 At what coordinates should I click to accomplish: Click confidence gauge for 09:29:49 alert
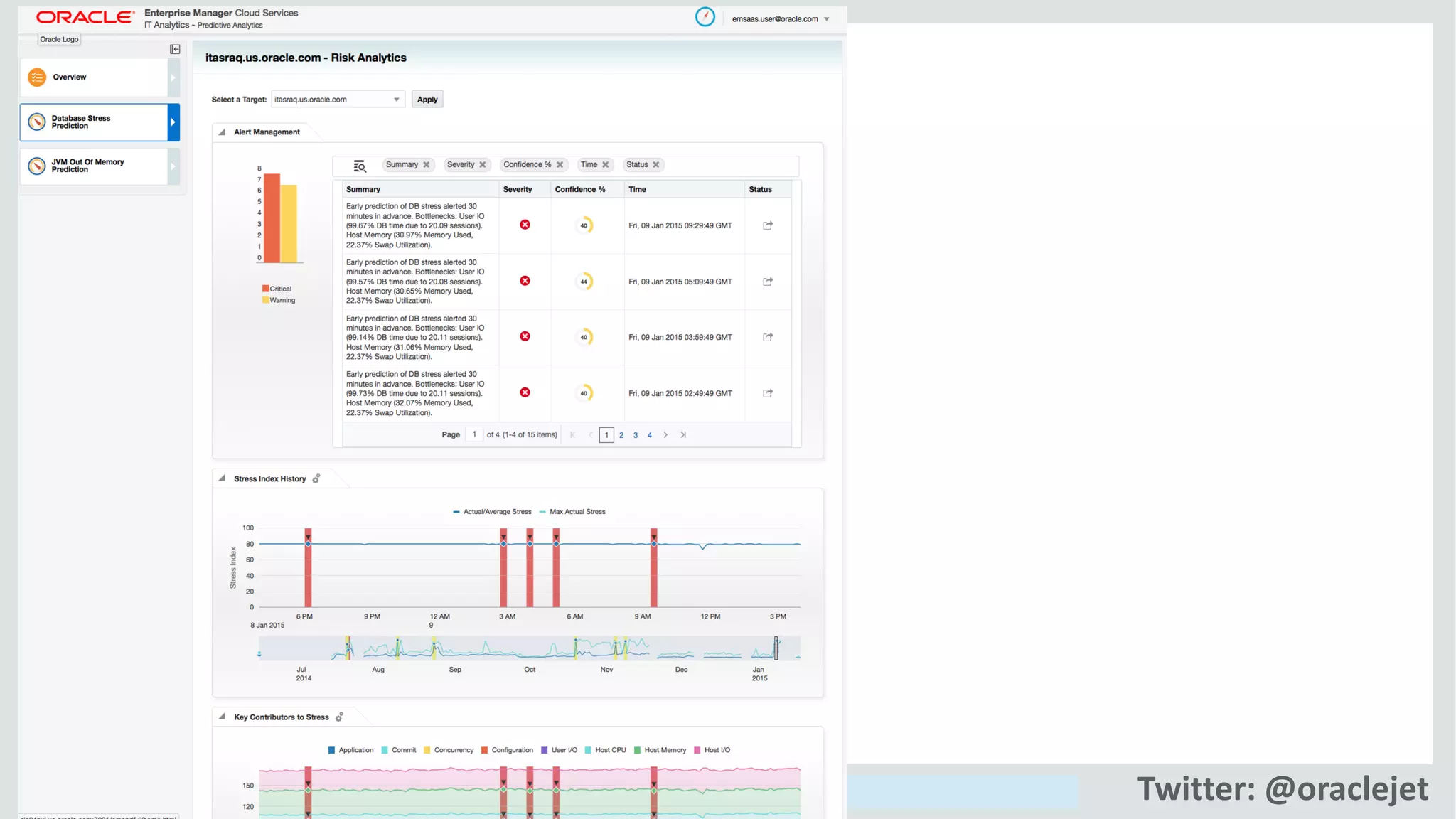(584, 225)
